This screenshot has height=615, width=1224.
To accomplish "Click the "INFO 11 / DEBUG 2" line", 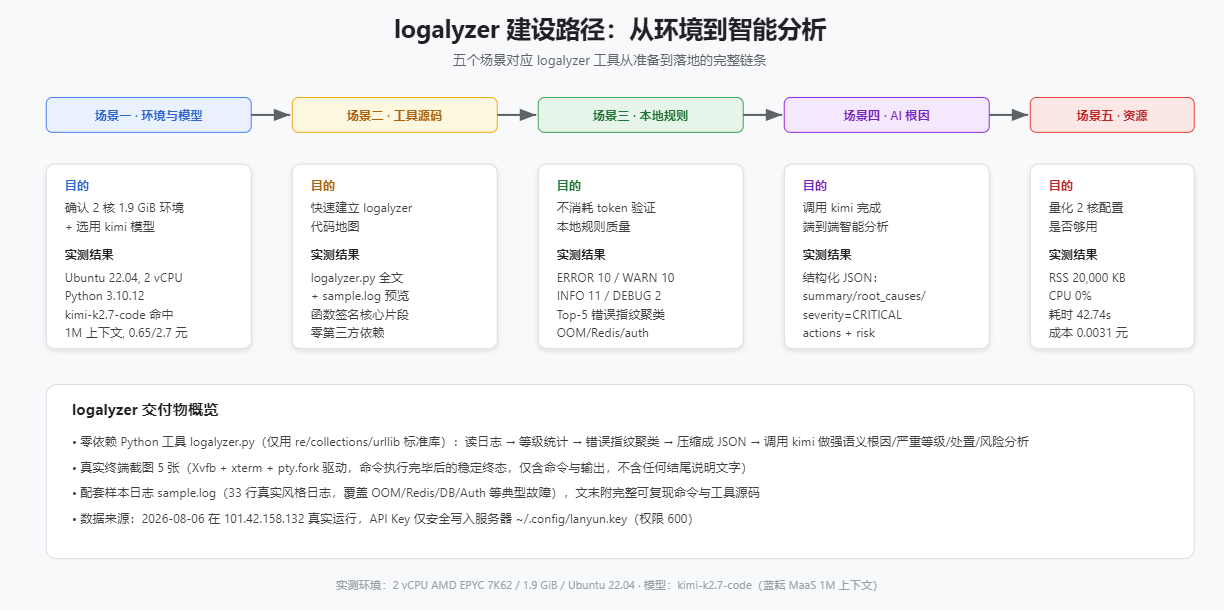I will 609,296.
